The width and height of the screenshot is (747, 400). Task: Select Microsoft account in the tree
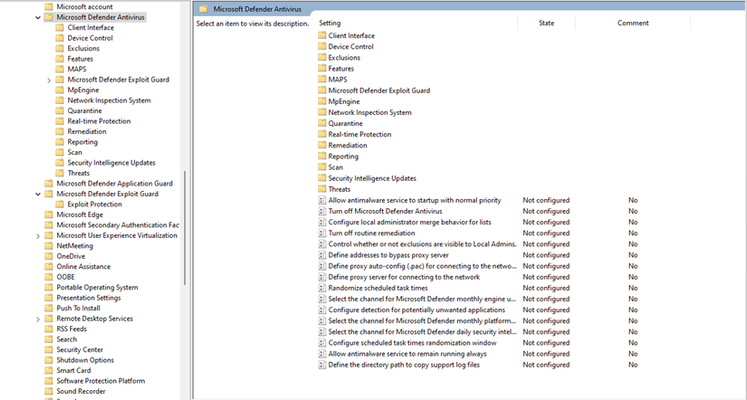[84, 7]
